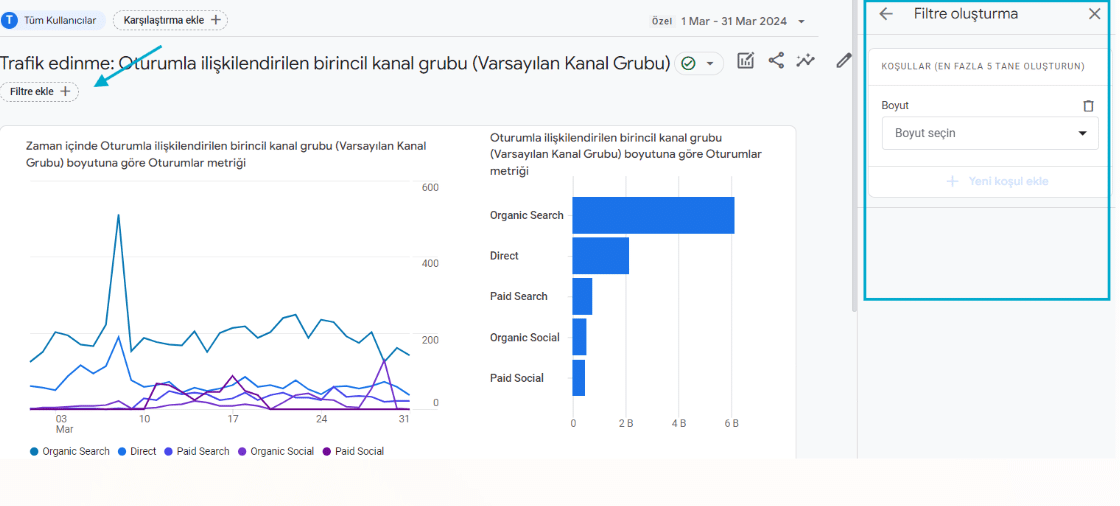The width and height of the screenshot is (1120, 506).
Task: Close the Filtre oluşturma panel
Action: [1094, 14]
